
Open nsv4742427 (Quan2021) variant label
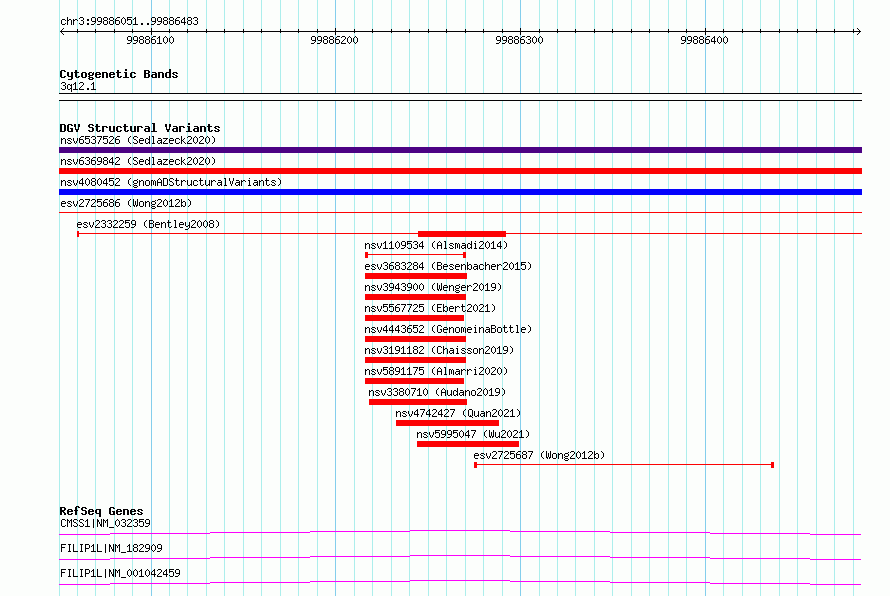458,413
